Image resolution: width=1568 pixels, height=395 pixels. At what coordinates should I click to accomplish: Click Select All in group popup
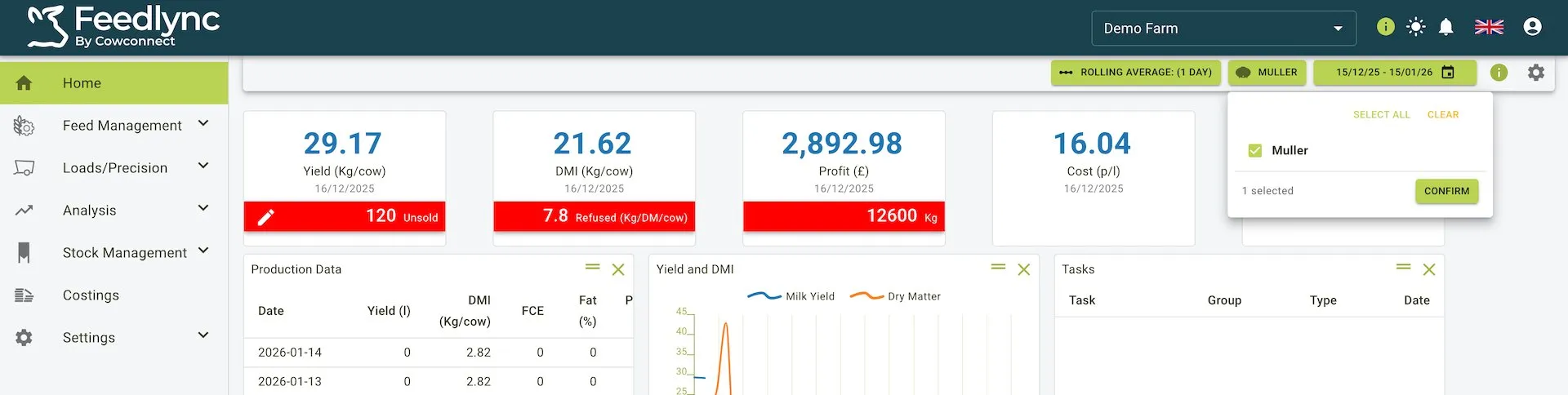[x=1382, y=115]
